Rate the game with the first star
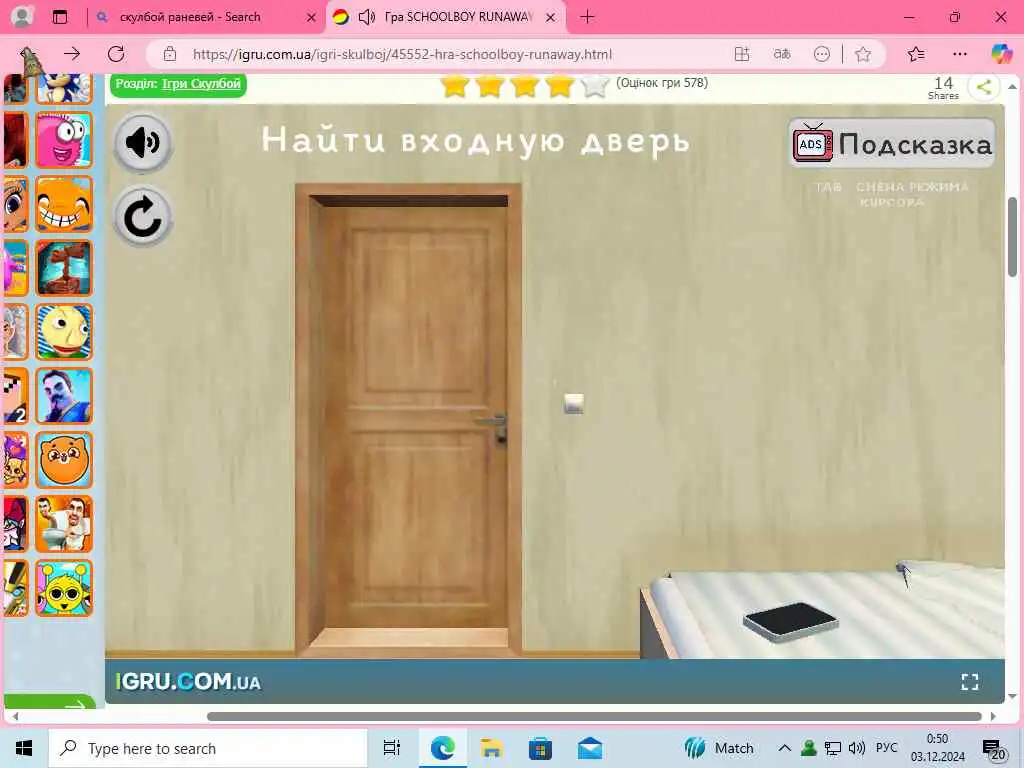Screen dimensions: 1024x768 point(455,85)
